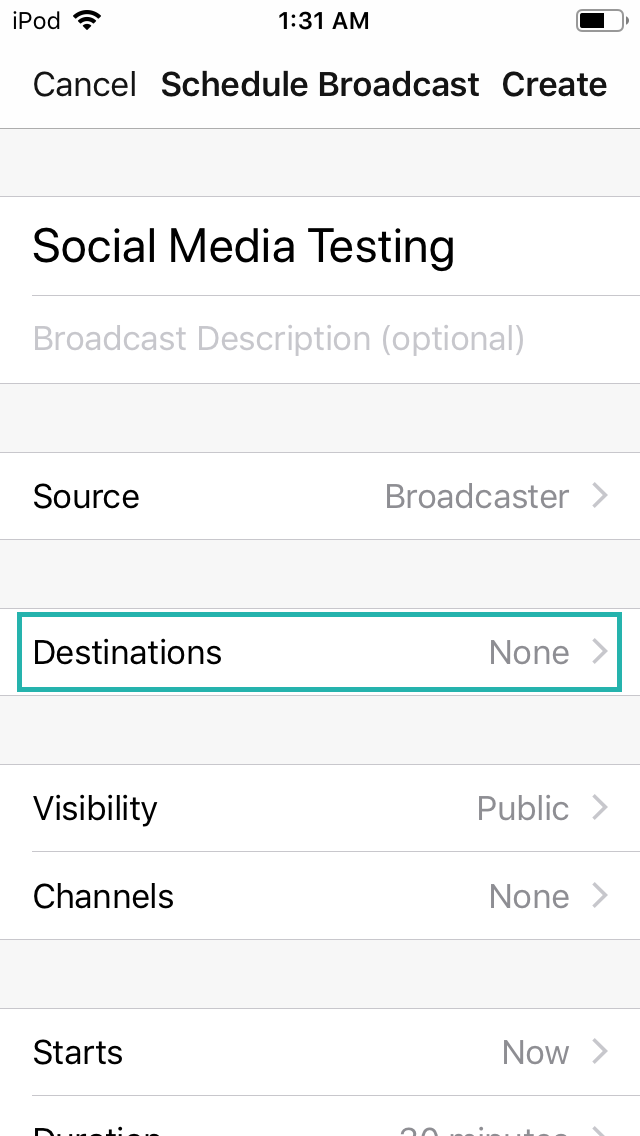Change the Broadcaster source value
640x1136 pixels.
coord(477,497)
